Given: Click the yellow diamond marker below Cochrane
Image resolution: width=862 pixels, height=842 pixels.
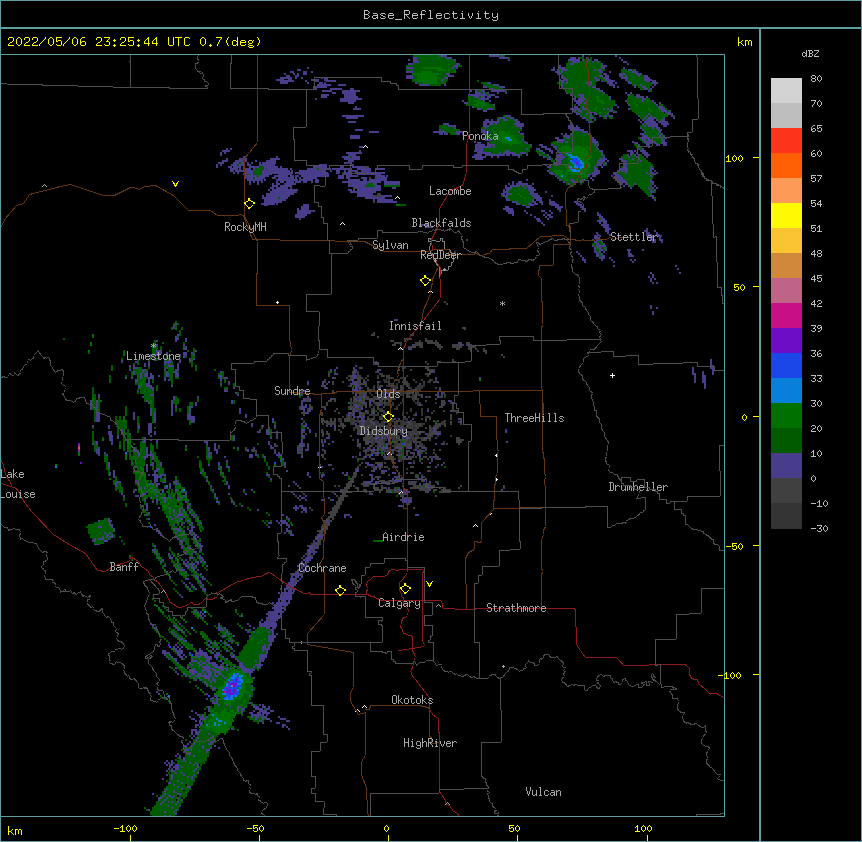Looking at the screenshot, I should (x=340, y=590).
